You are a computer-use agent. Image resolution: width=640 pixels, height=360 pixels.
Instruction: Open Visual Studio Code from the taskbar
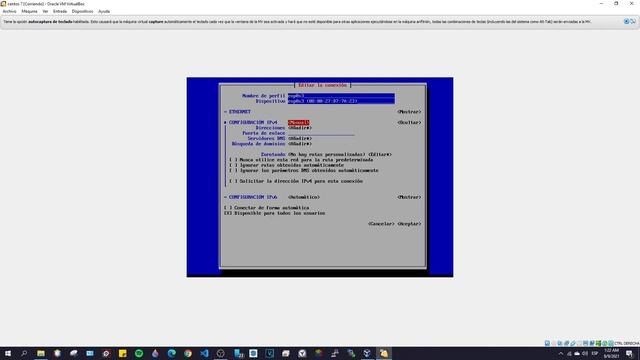point(204,353)
